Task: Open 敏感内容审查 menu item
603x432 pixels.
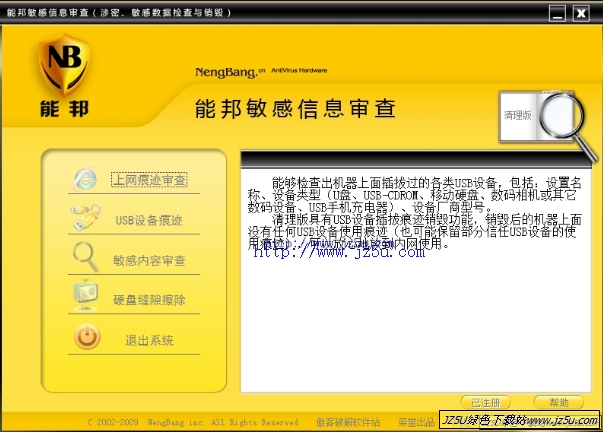Action: [x=149, y=260]
